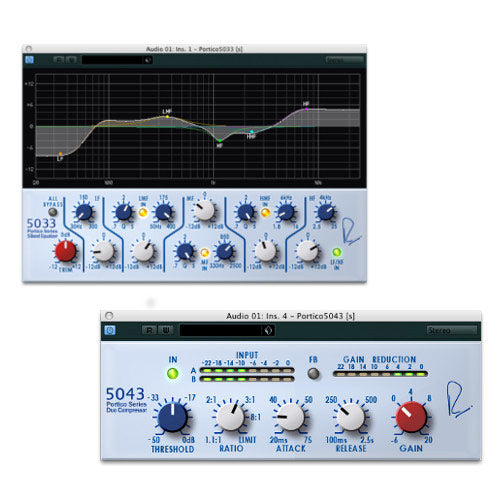The height and width of the screenshot is (500, 500).
Task: Open the Stereo dropdown in the Portico5043 window
Action: [x=452, y=330]
